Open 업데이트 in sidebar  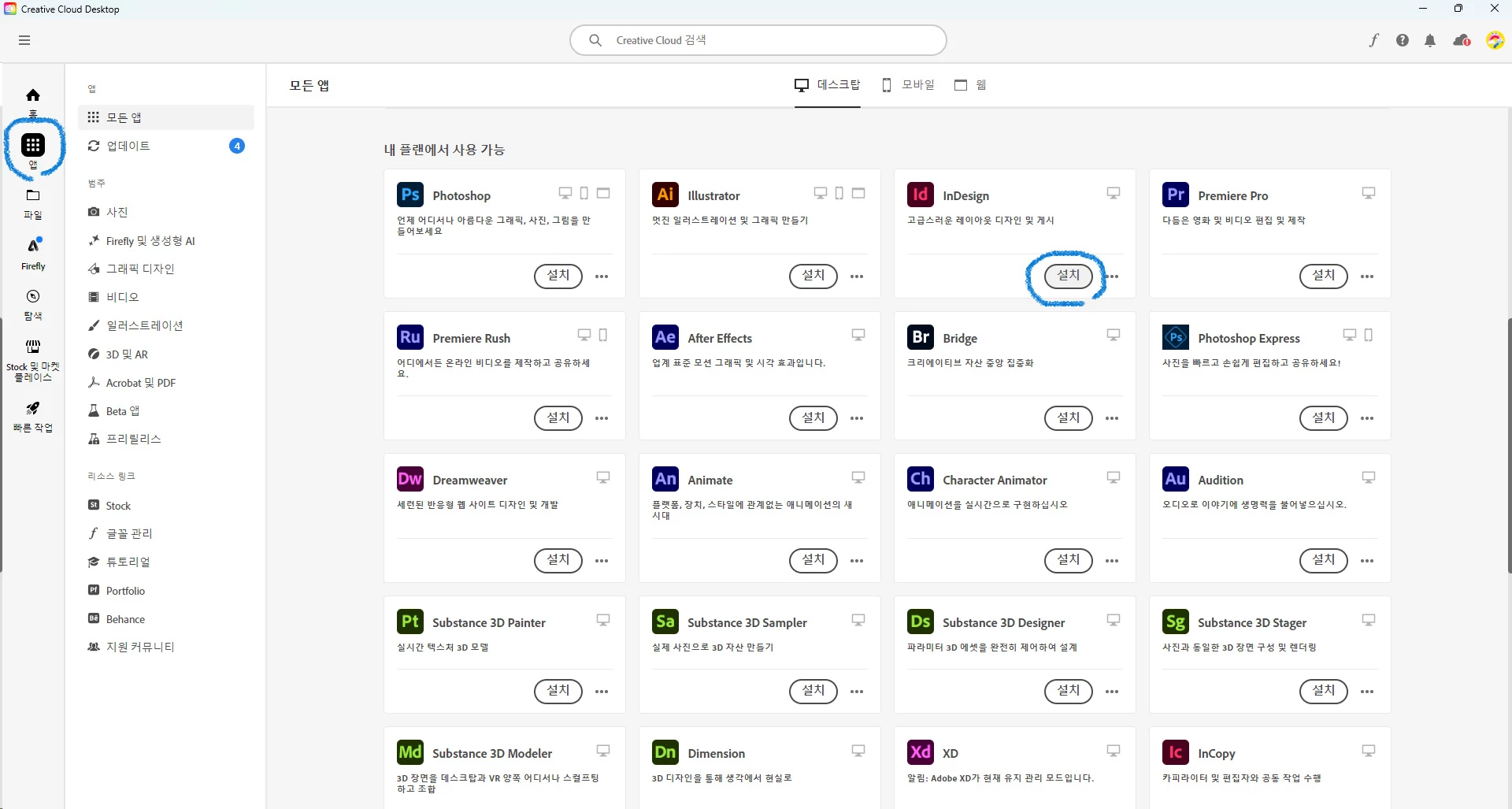pyautogui.click(x=166, y=146)
